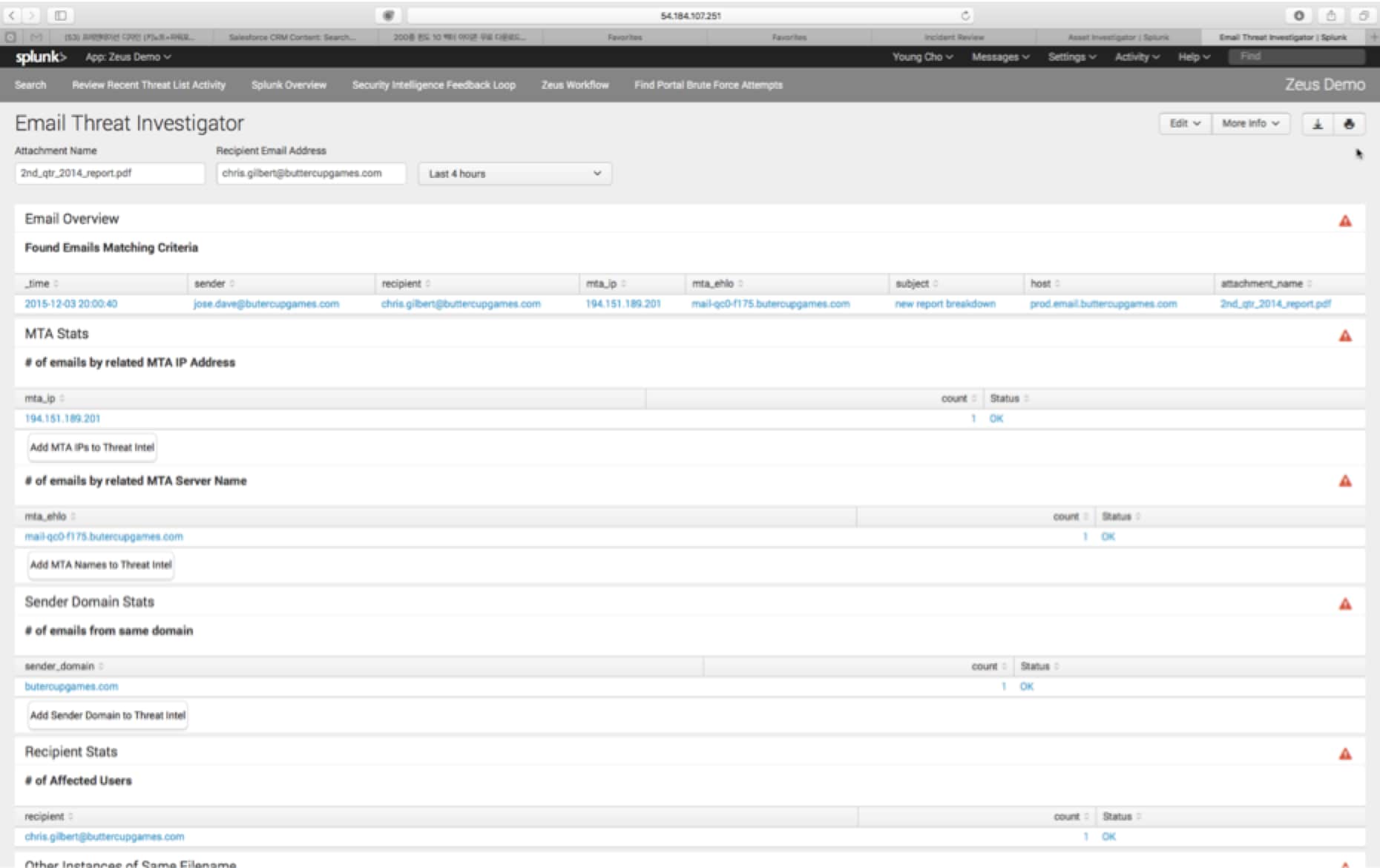Click the browser share icon
Viewport: 1380px width, 868px height.
(x=1331, y=16)
